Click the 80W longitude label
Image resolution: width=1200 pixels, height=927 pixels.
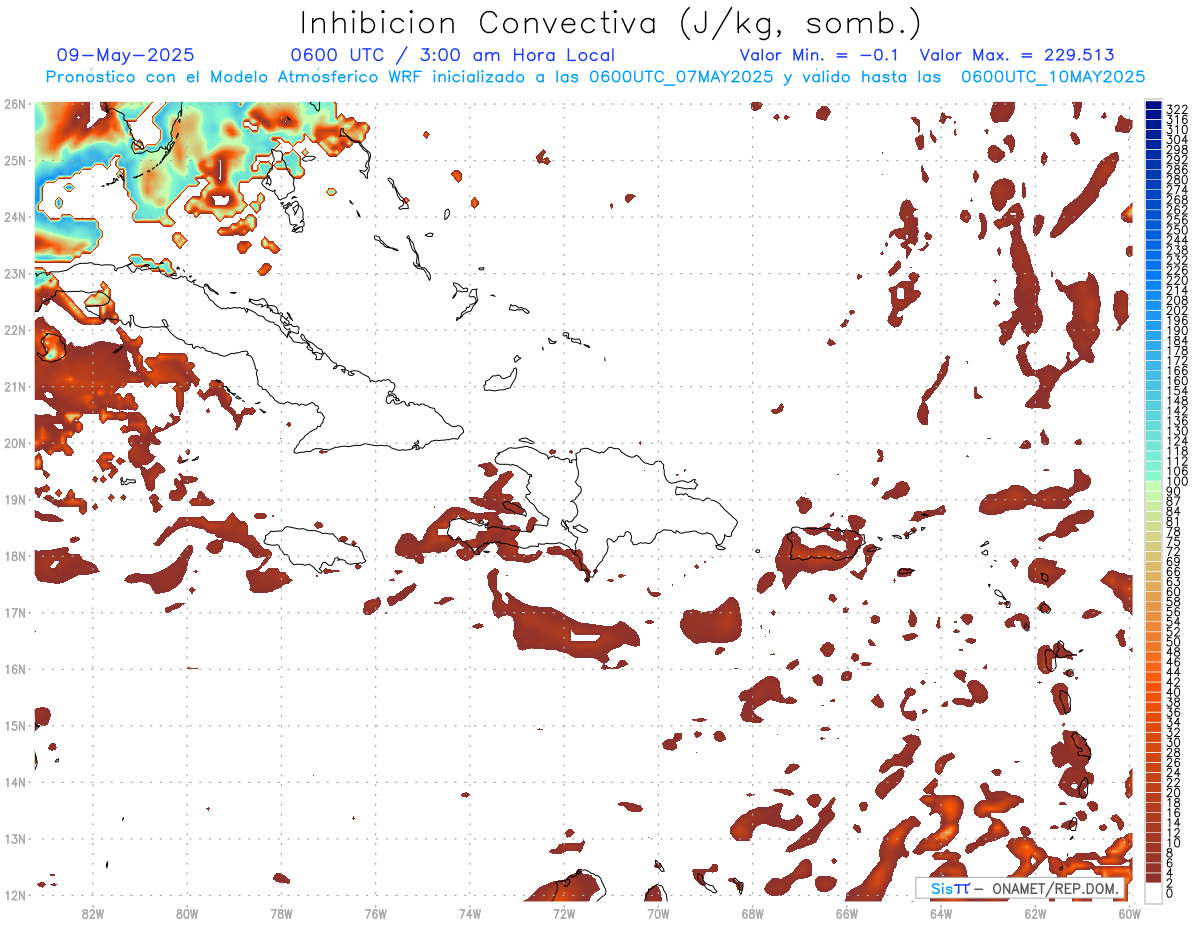[x=187, y=913]
